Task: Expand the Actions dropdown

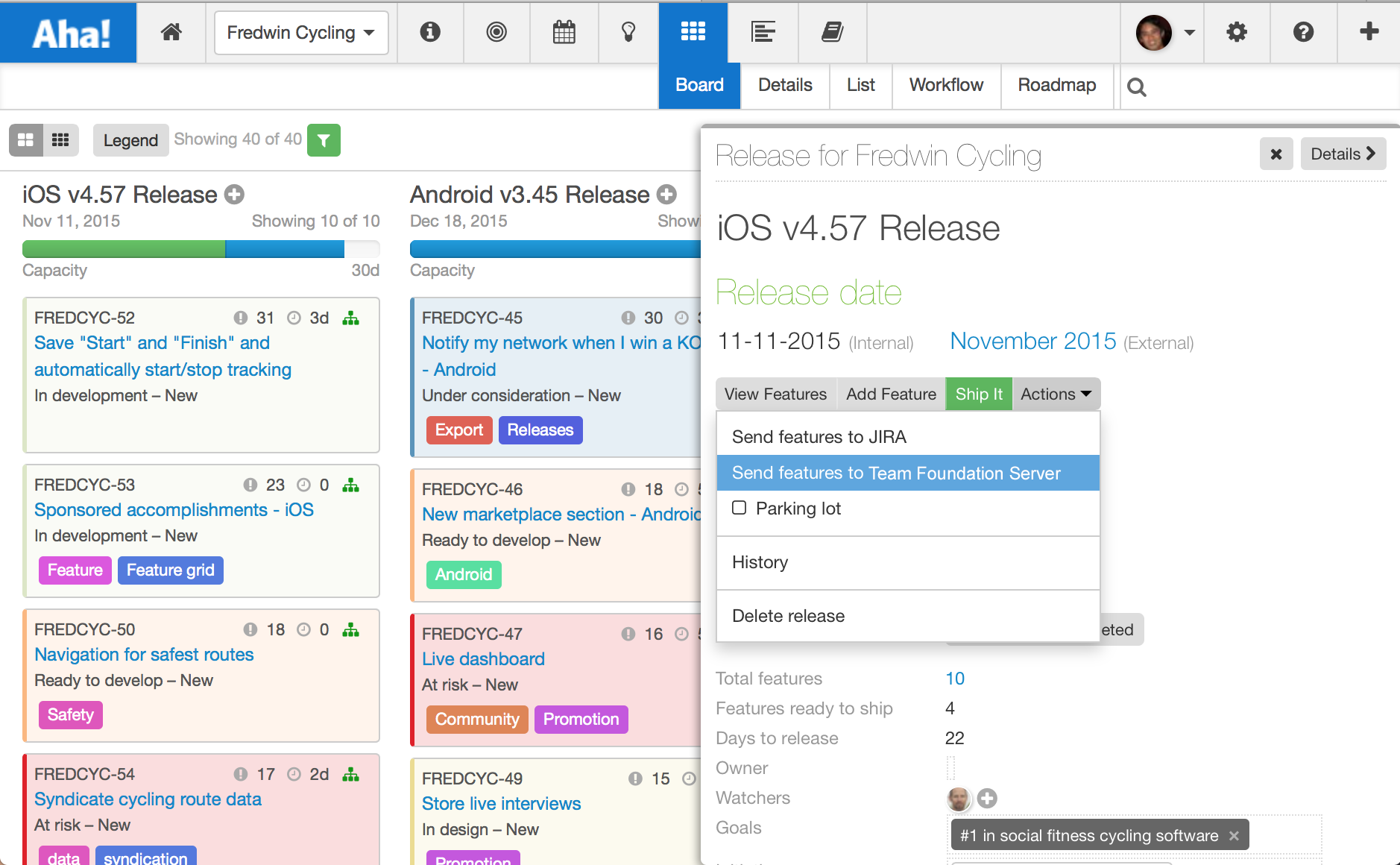Action: click(1055, 394)
